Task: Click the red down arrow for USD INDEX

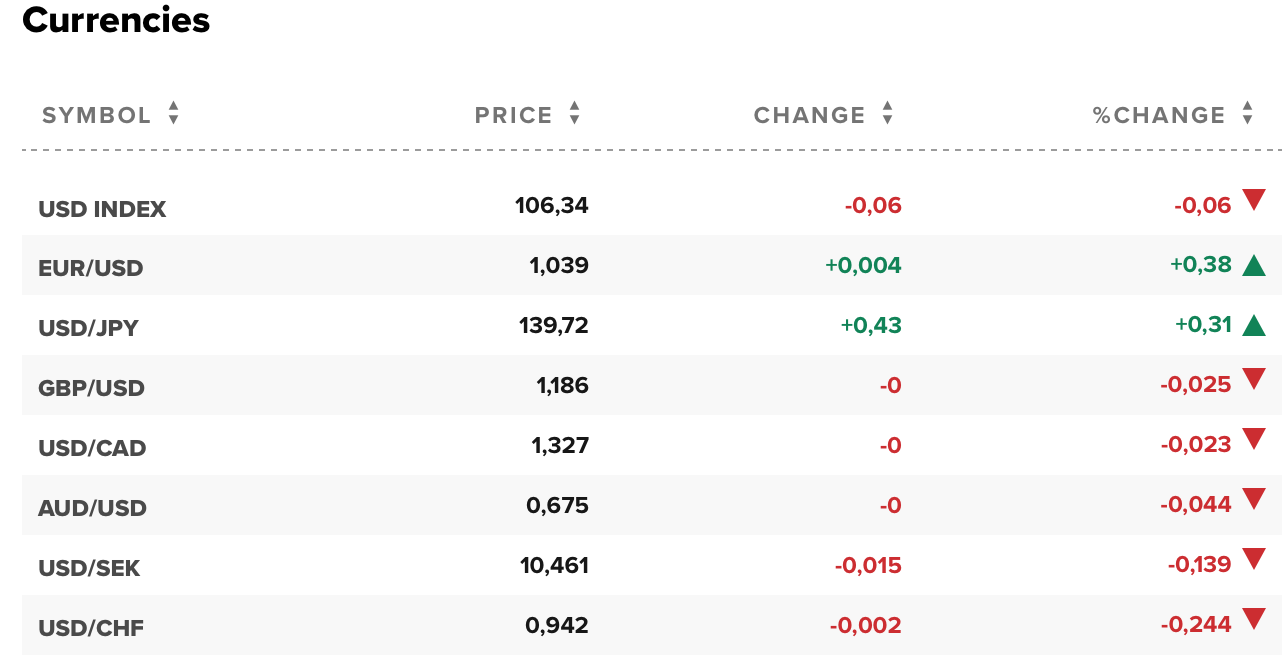Action: (1254, 200)
